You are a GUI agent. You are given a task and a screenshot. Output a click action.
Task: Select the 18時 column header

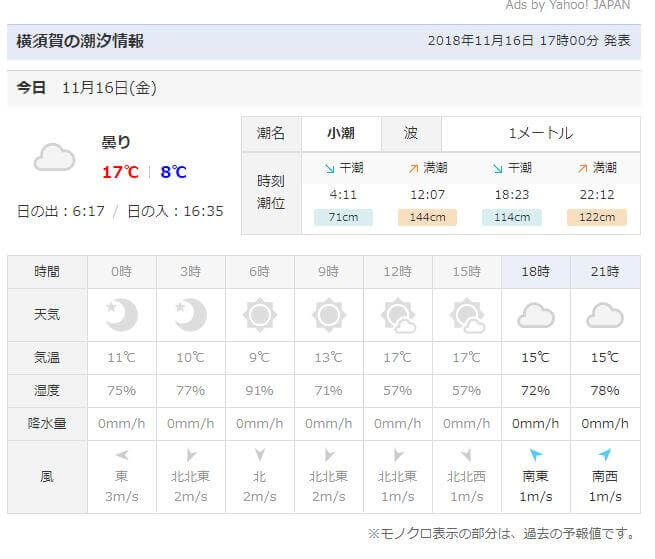click(x=536, y=272)
